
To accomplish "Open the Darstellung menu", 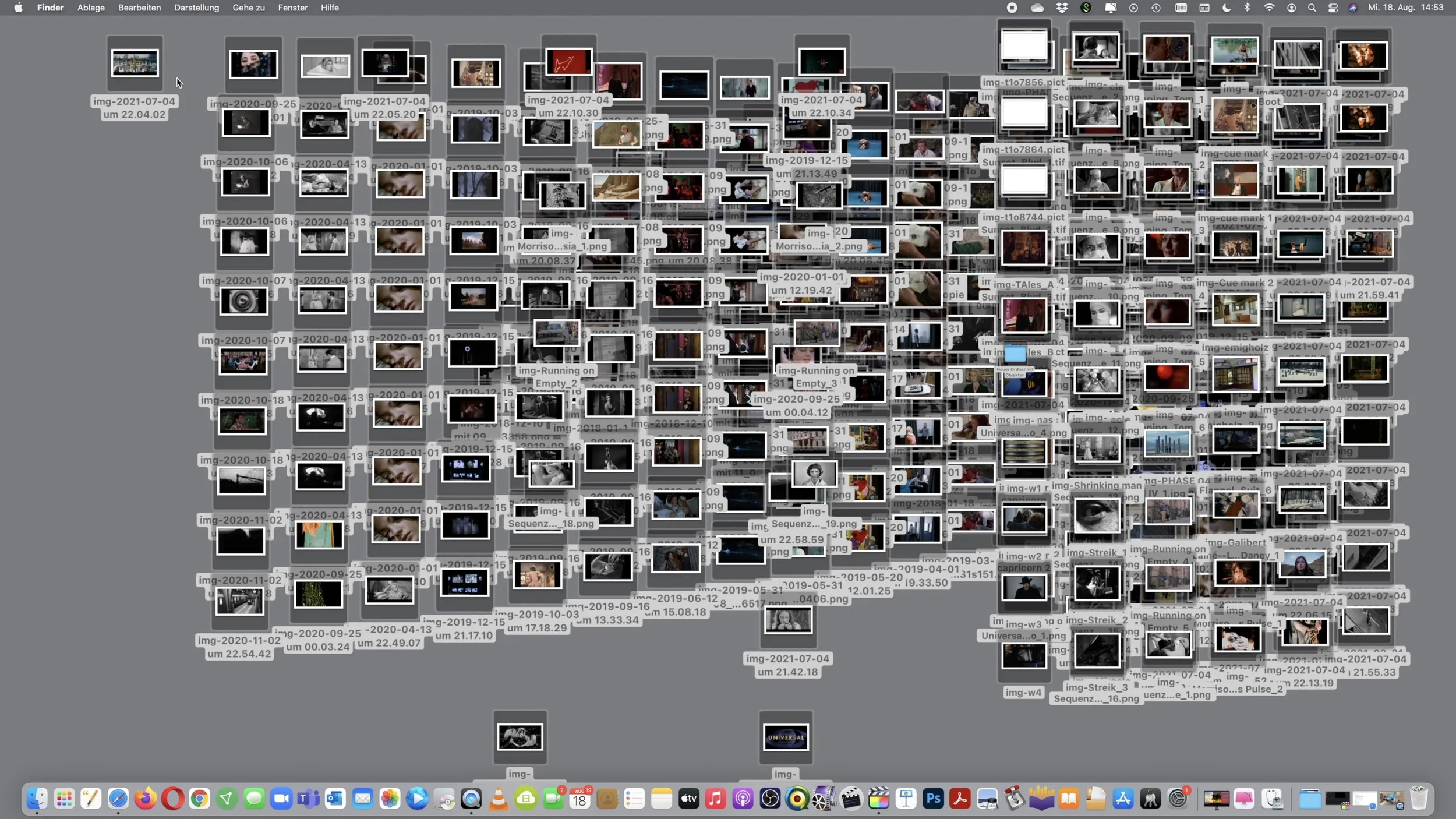I will click(x=196, y=8).
